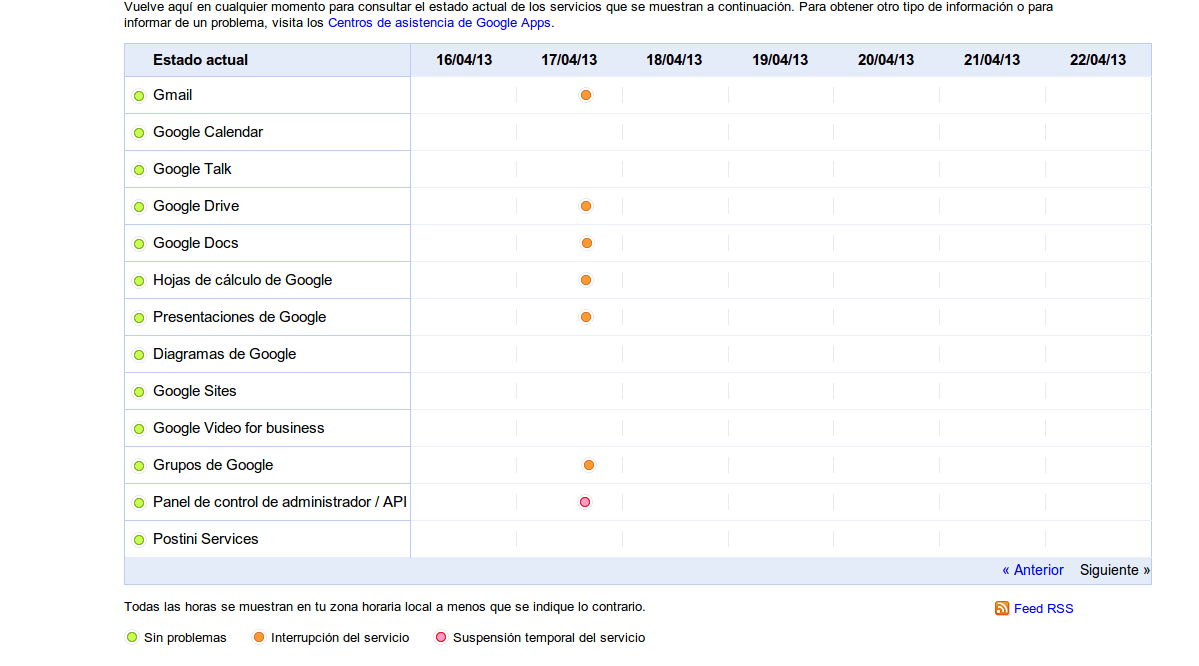Open Grupos de Google interruption marker
This screenshot has height=666, width=1199.
pos(589,465)
